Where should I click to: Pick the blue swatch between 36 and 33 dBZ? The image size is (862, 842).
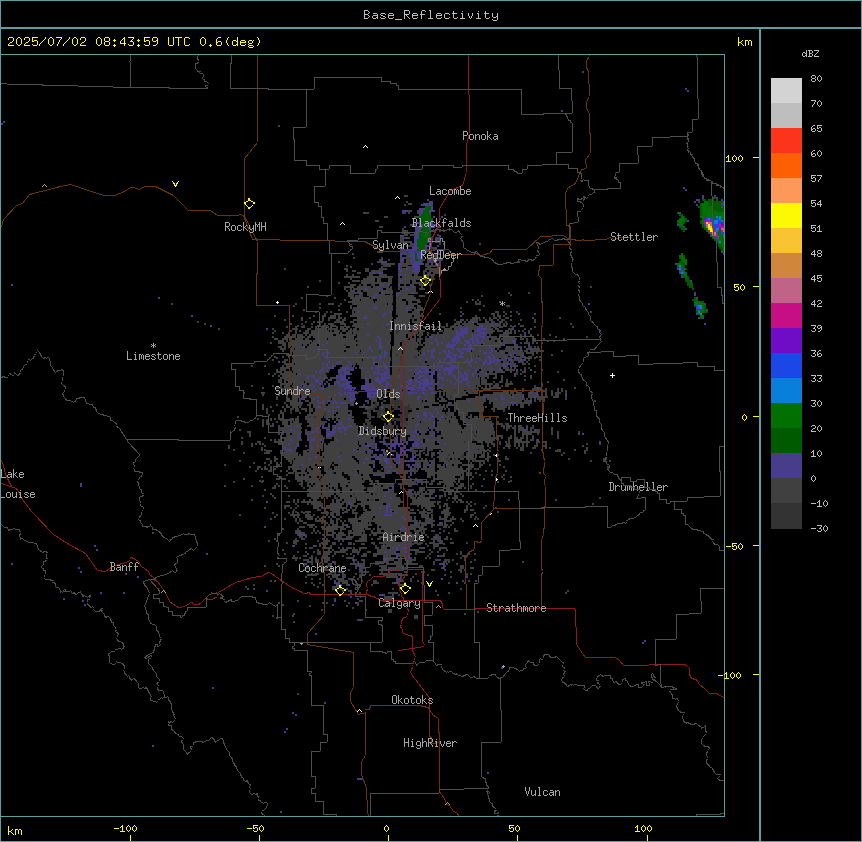point(786,366)
